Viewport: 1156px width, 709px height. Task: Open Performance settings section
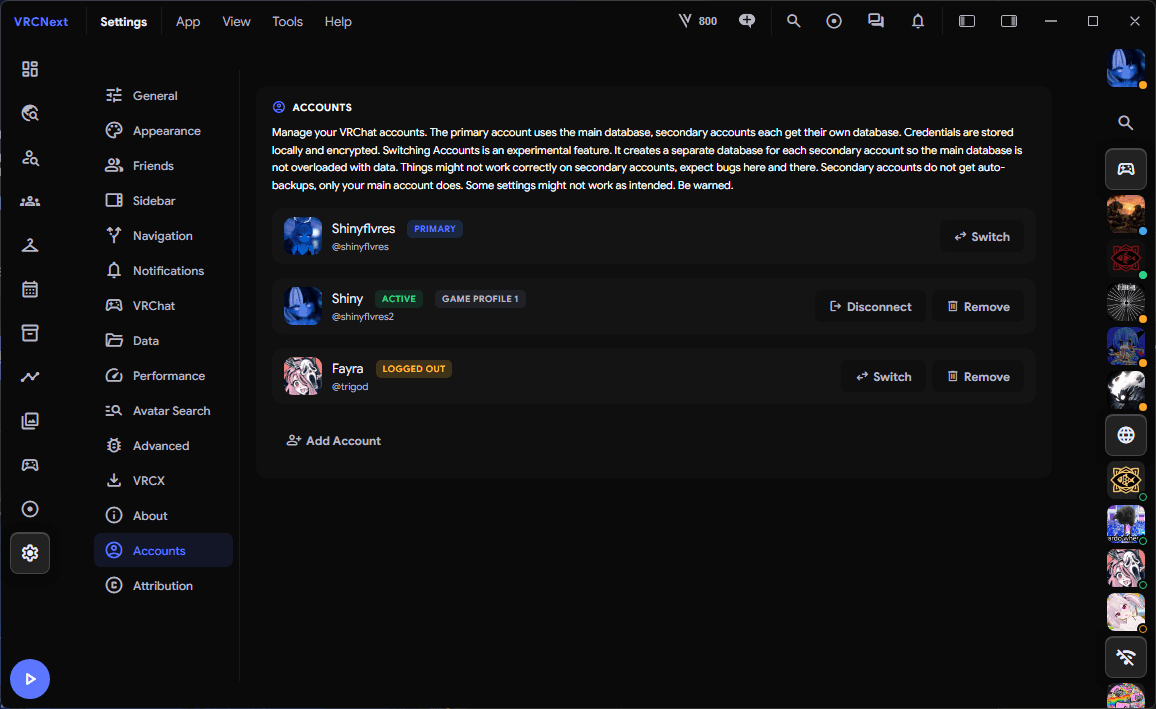tap(164, 376)
